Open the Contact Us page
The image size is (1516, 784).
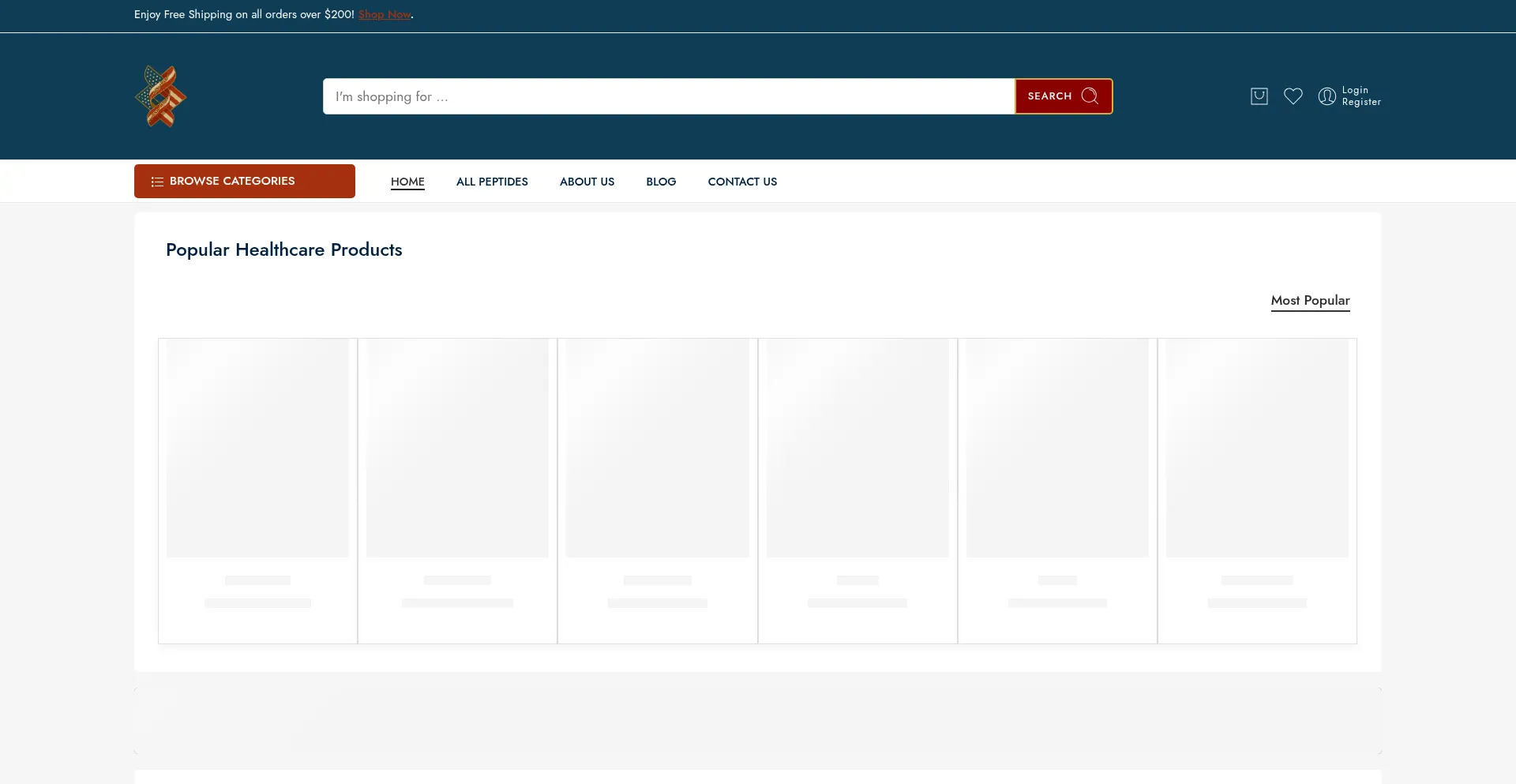[742, 182]
